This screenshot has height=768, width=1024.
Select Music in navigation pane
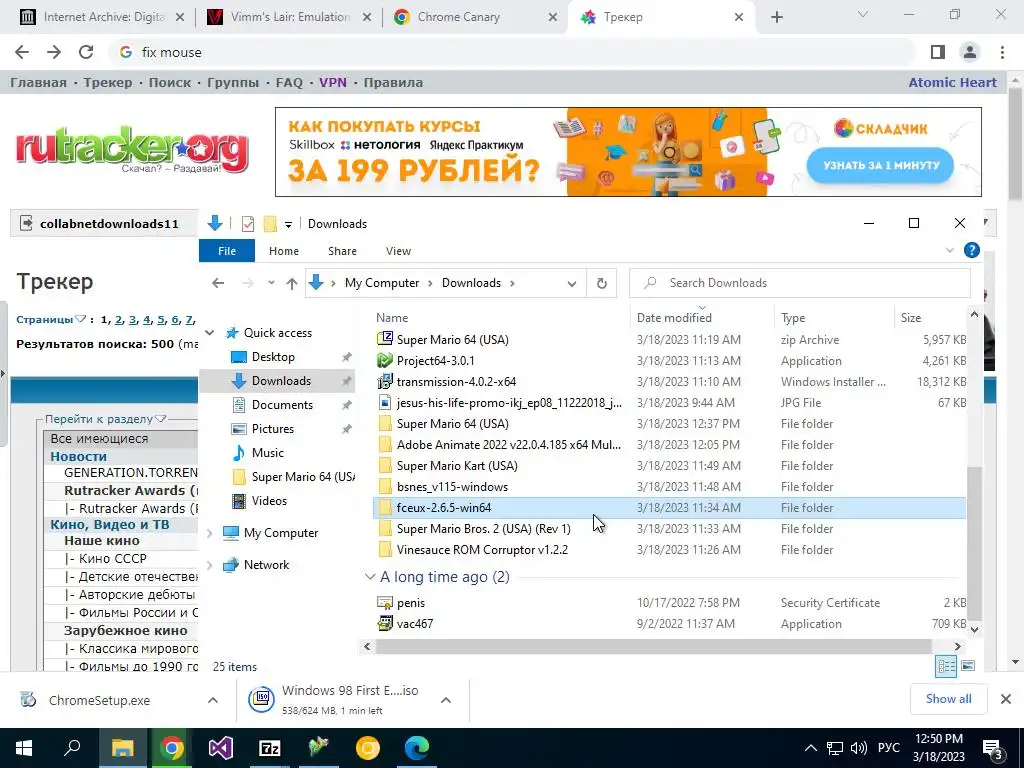coord(268,453)
